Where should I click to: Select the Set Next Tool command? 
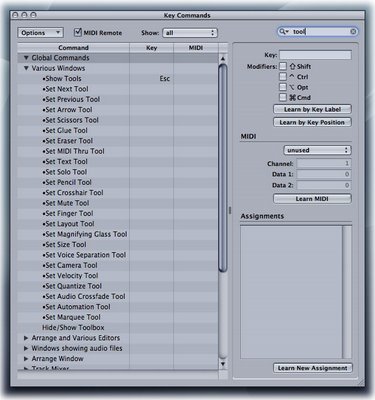[65, 89]
